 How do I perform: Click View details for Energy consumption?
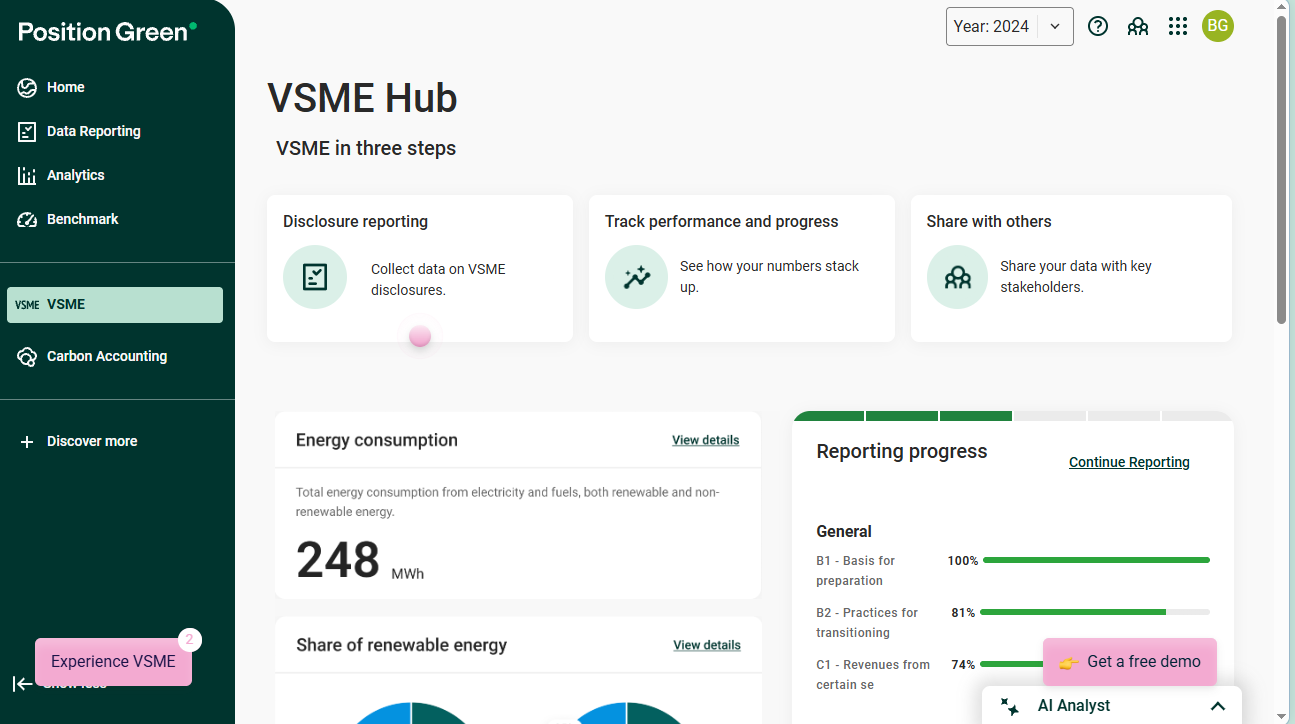tap(706, 440)
